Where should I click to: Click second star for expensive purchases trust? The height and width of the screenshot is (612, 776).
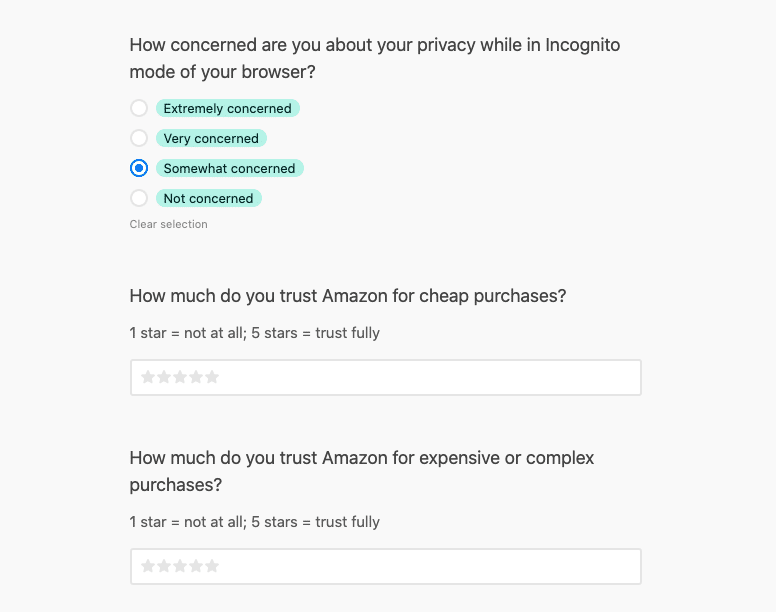[164, 566]
